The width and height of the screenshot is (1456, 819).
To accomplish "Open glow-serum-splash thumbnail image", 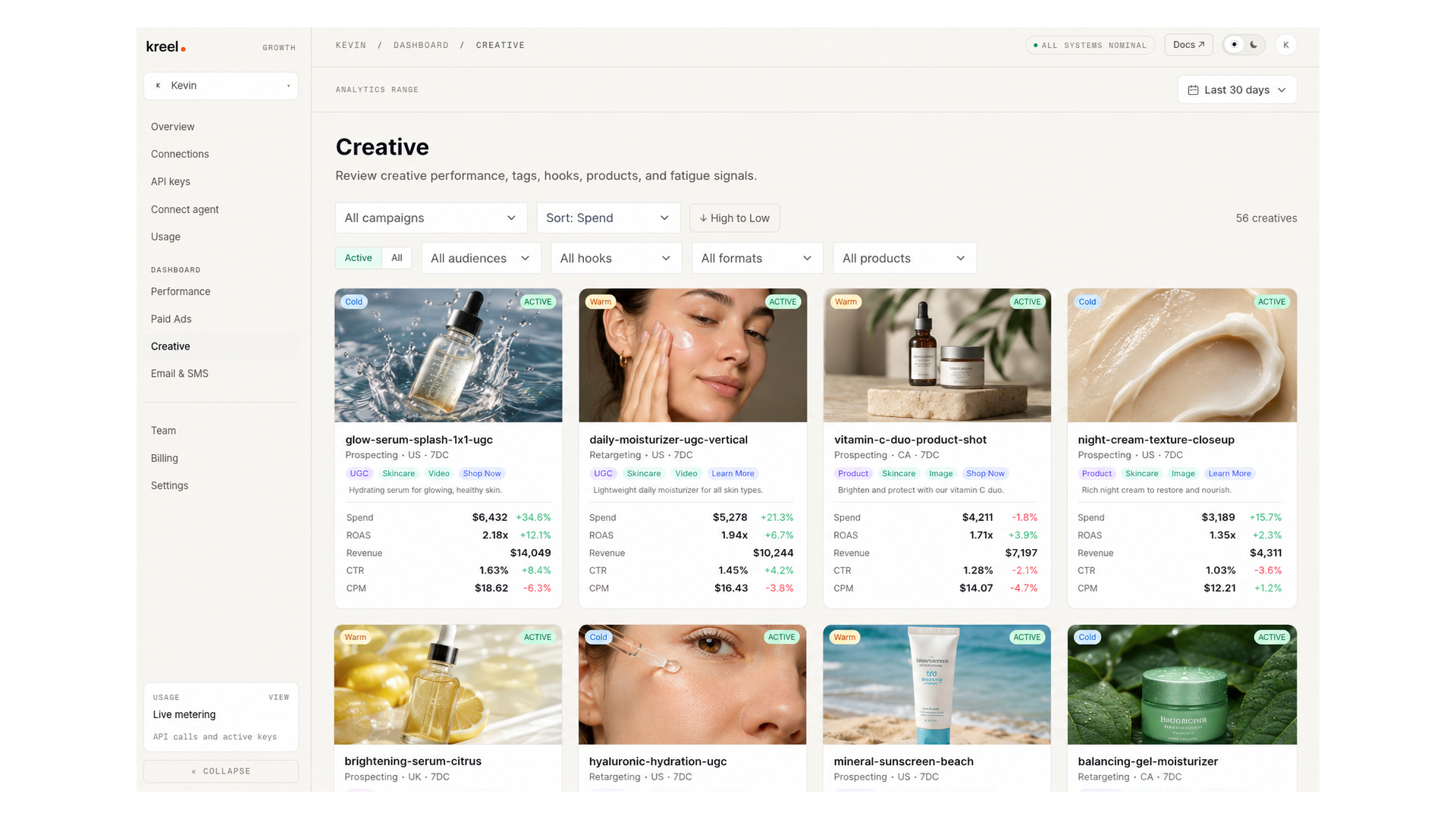I will [448, 355].
